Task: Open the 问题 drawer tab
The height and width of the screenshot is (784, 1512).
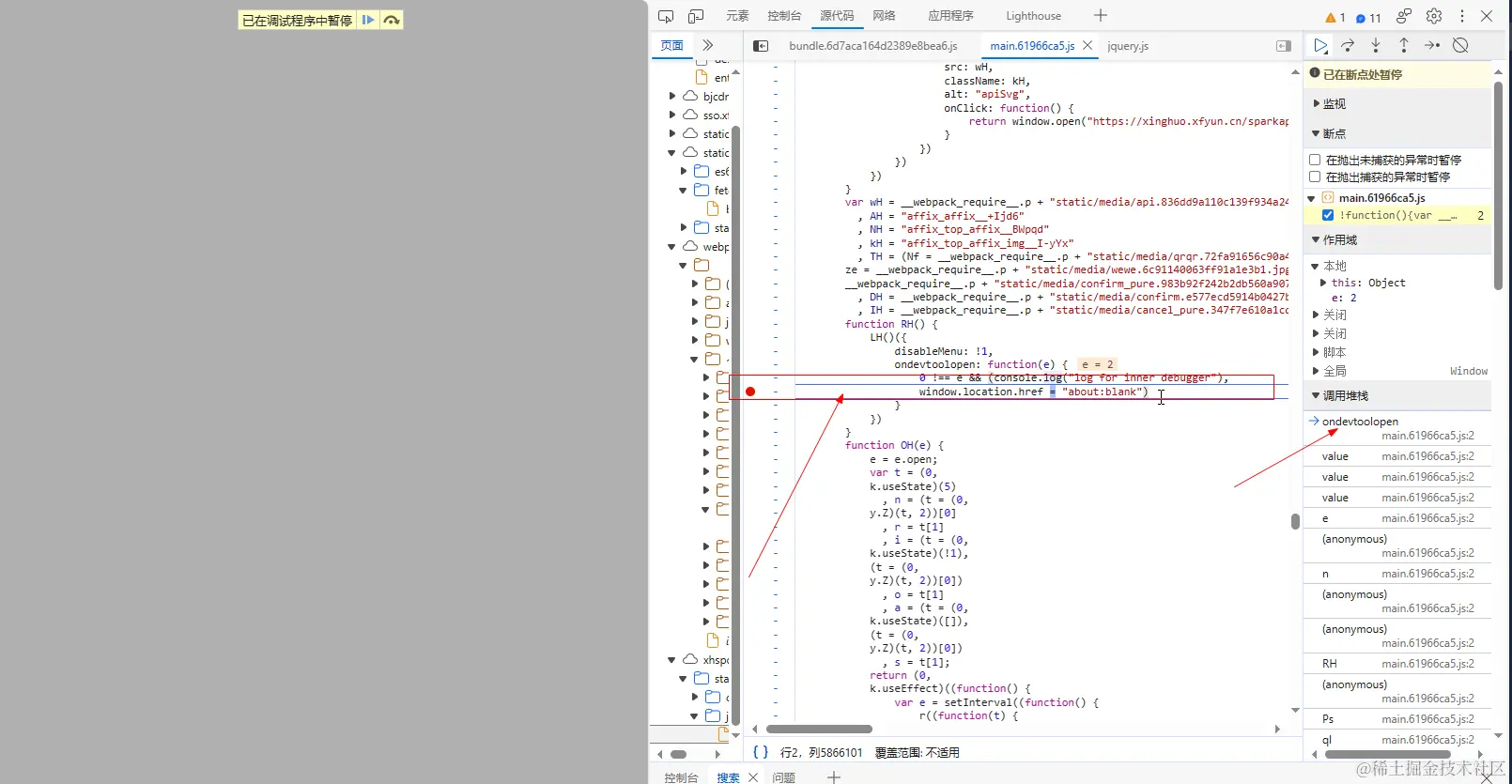Action: pos(784,777)
